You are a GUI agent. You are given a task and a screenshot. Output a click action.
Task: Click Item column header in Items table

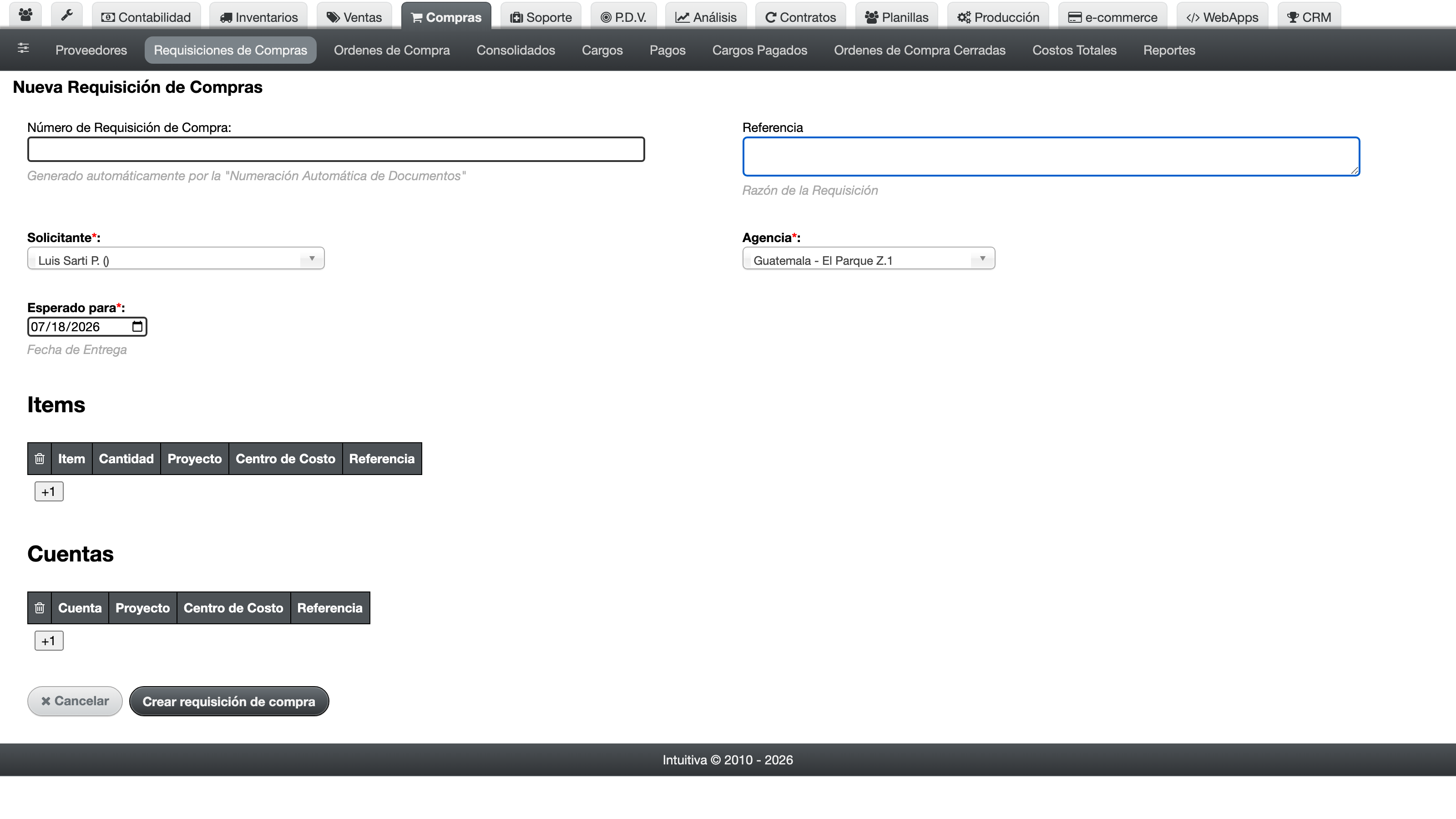click(72, 458)
